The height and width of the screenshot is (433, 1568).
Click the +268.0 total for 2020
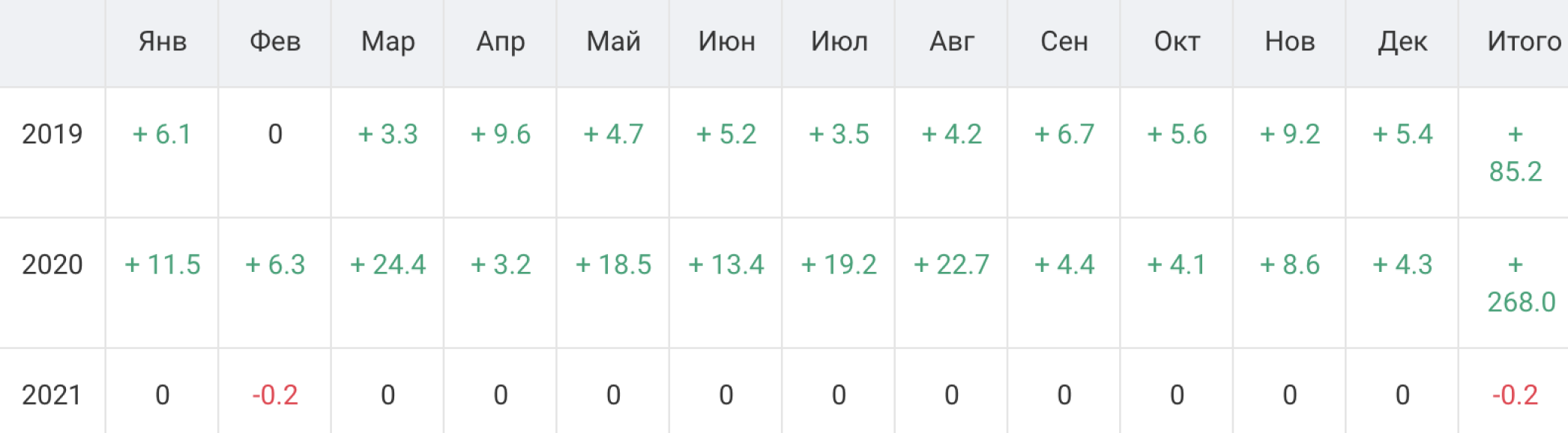tap(1521, 283)
